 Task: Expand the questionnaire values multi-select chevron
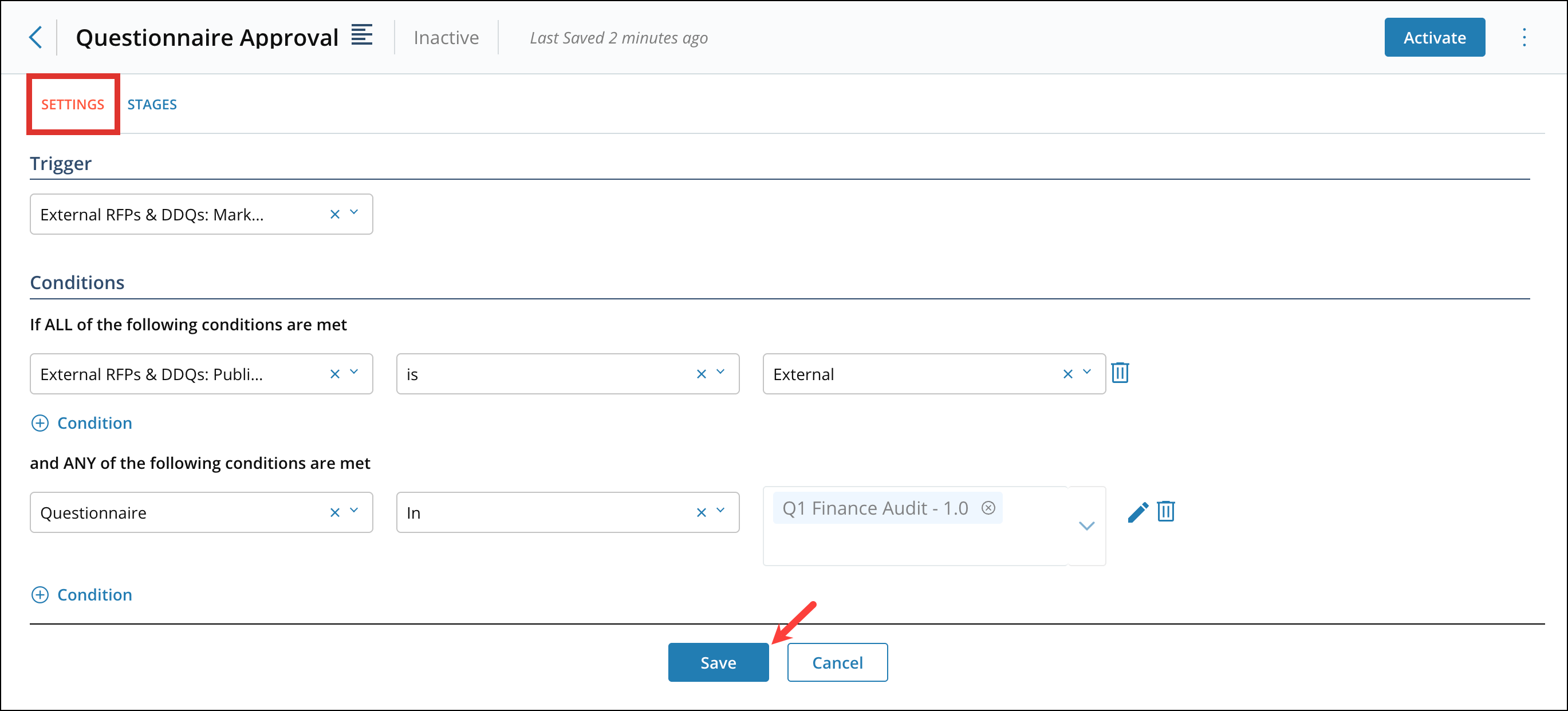[1086, 526]
